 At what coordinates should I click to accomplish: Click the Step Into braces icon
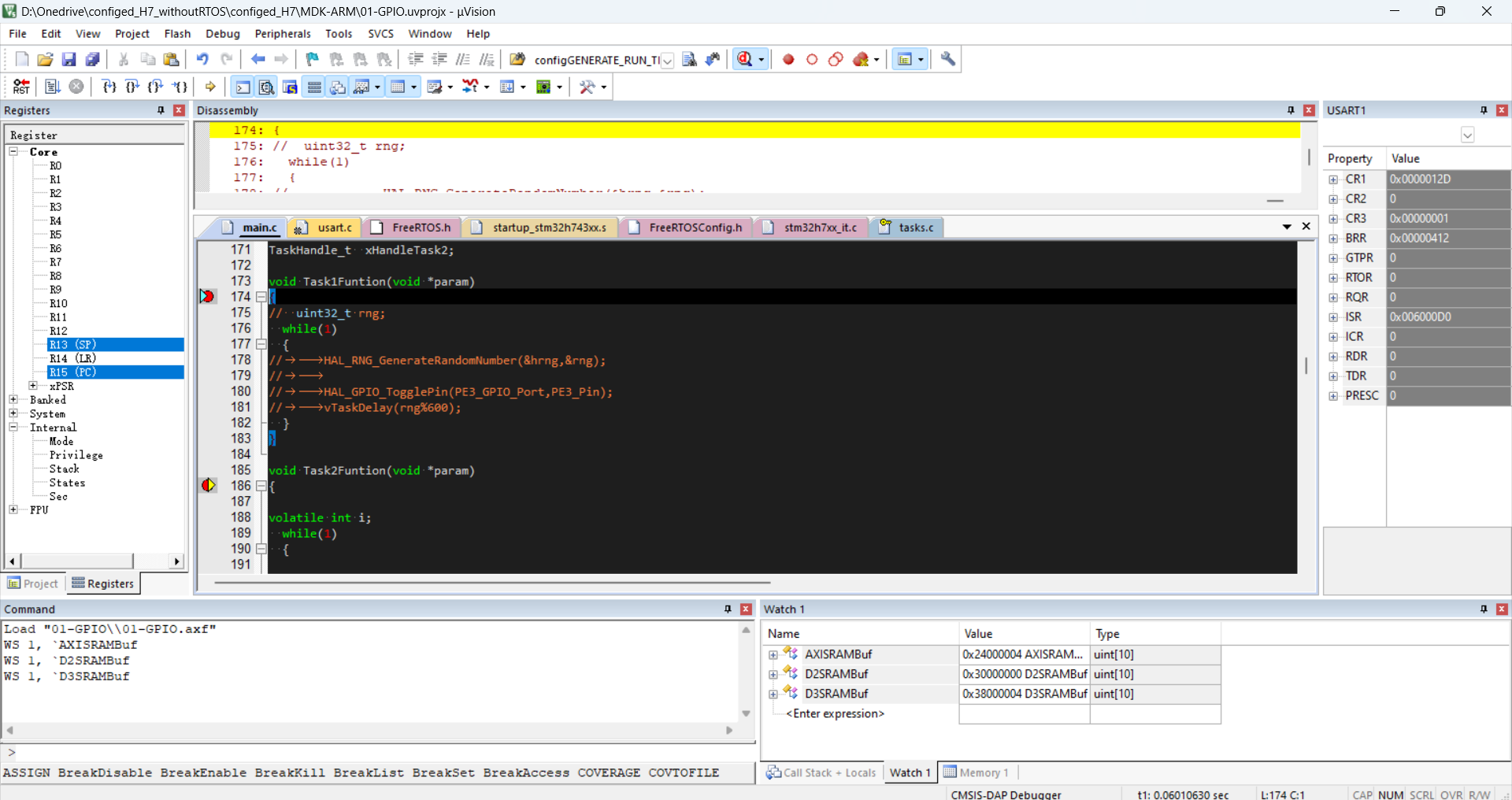coord(109,87)
